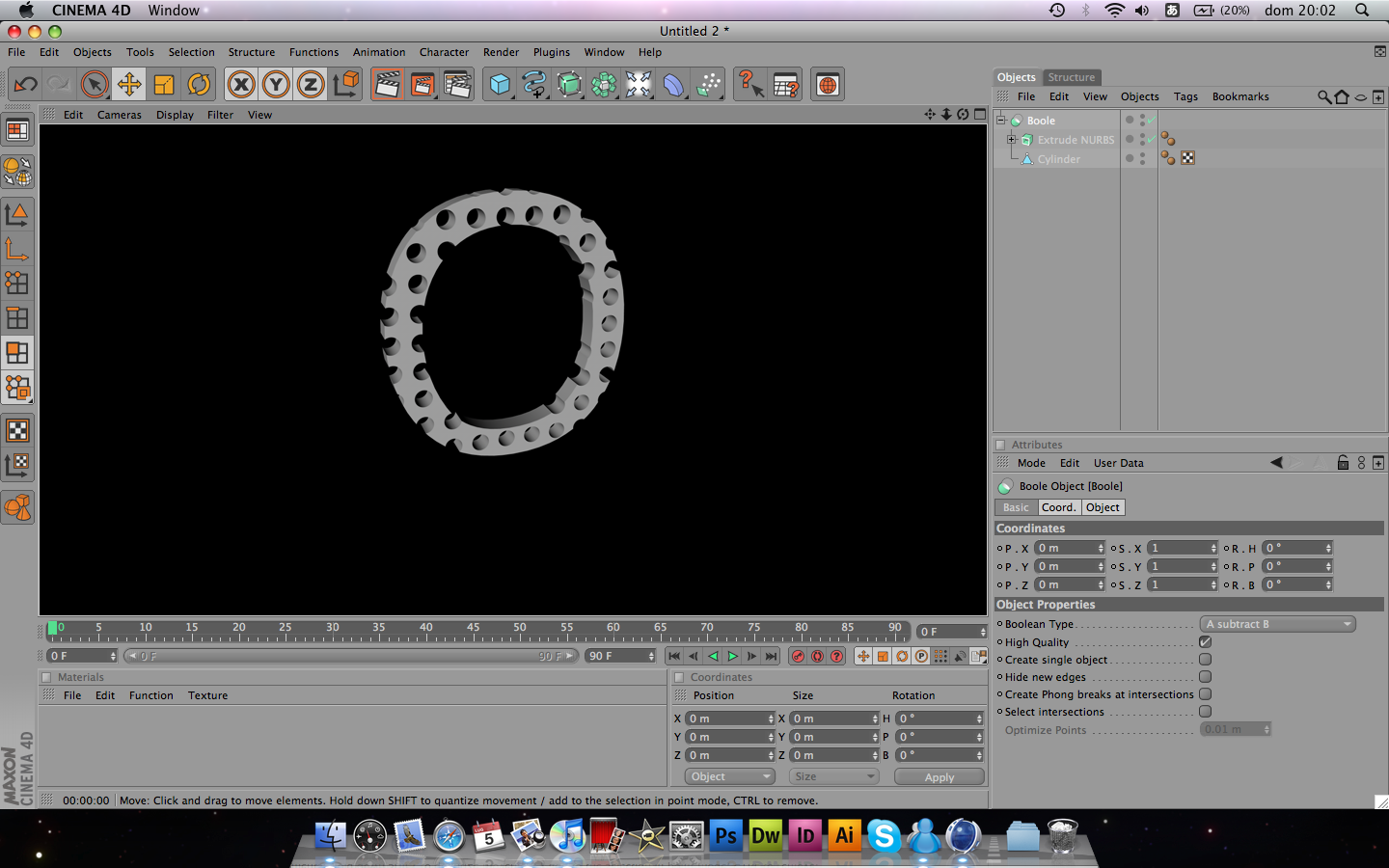Select the Move tool in the toolbar
This screenshot has height=868, width=1389.
pyautogui.click(x=129, y=85)
